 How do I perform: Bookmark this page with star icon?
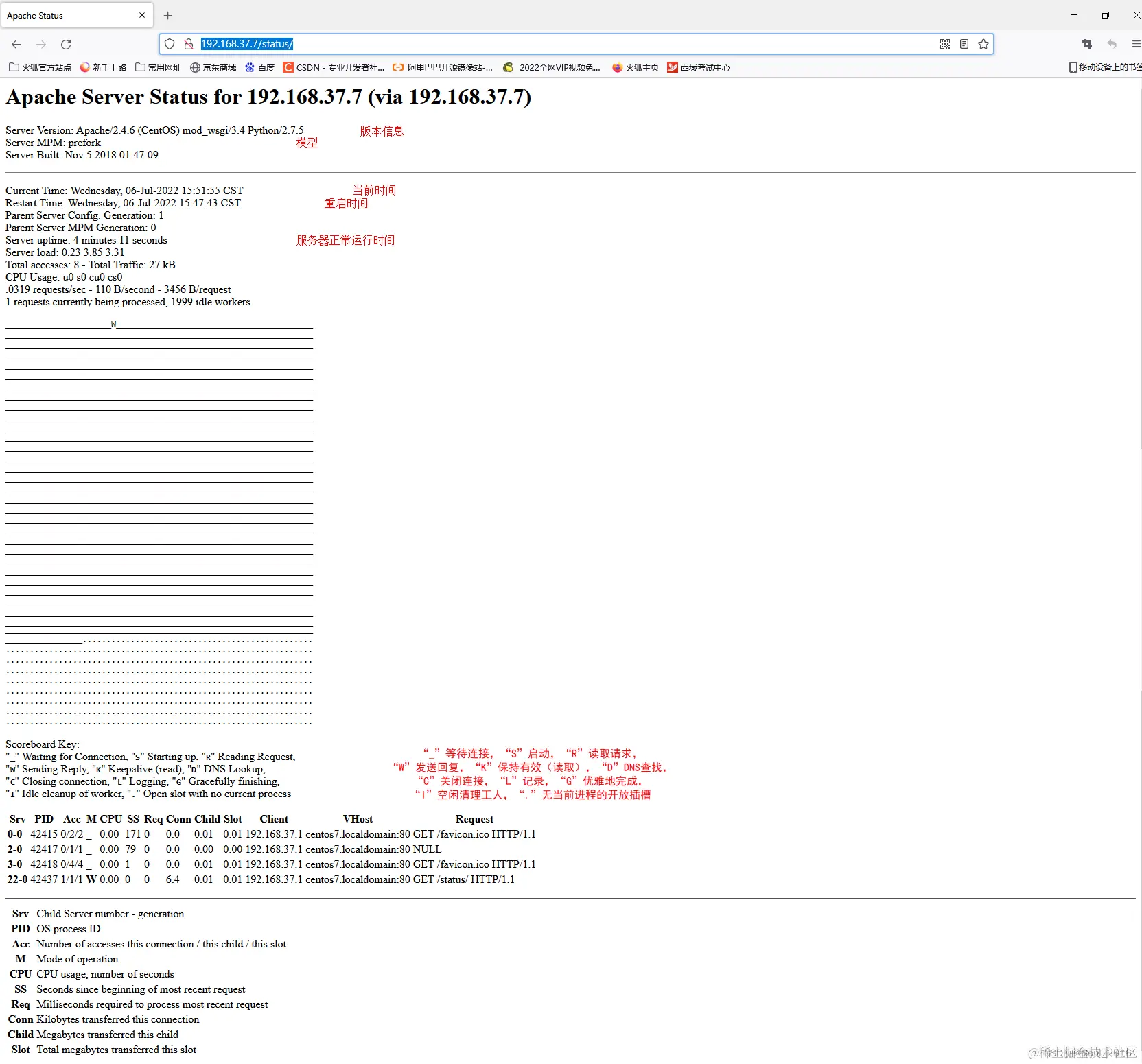983,44
